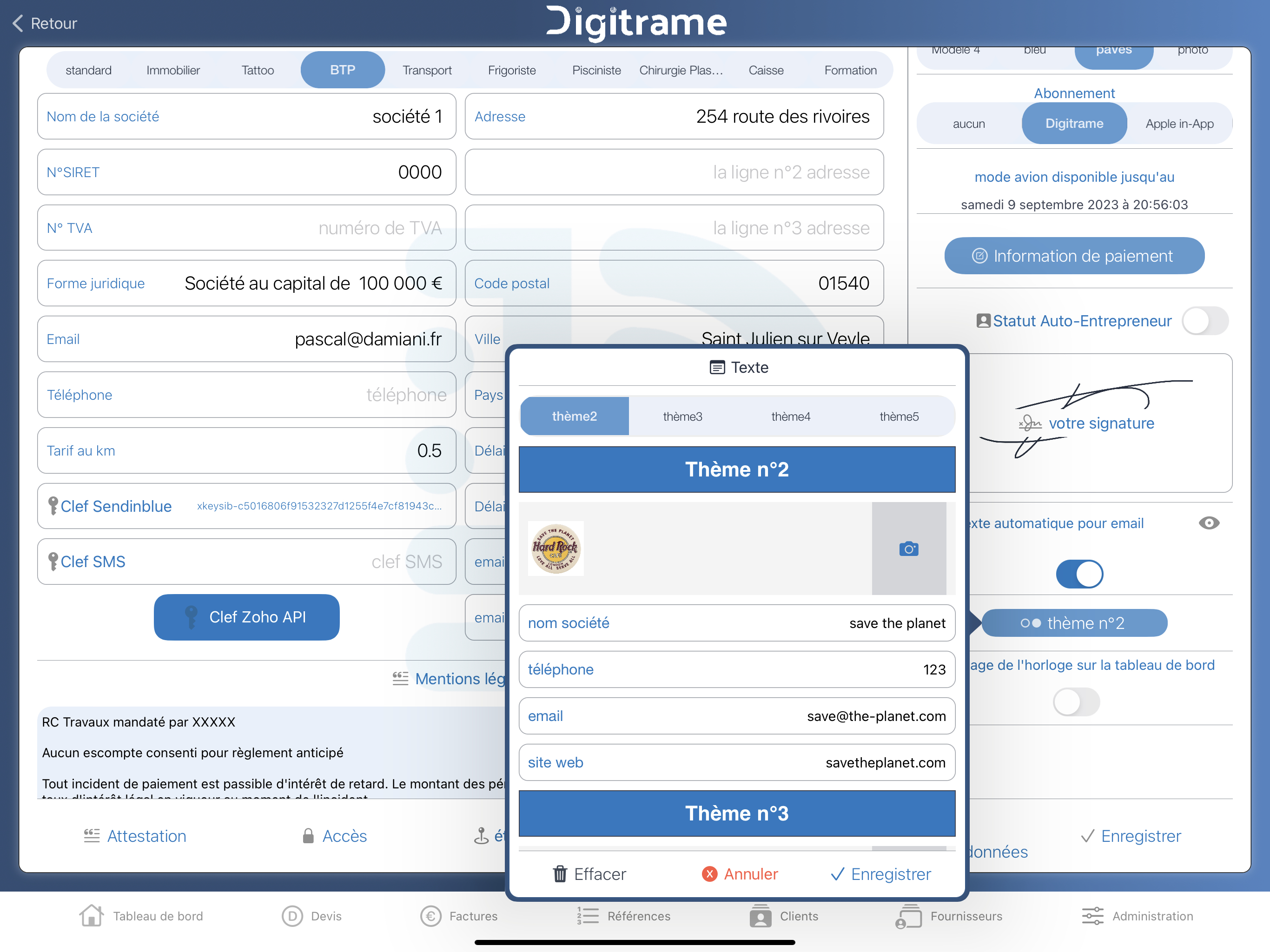
Task: Edit the nom société field in popup
Action: [x=737, y=623]
